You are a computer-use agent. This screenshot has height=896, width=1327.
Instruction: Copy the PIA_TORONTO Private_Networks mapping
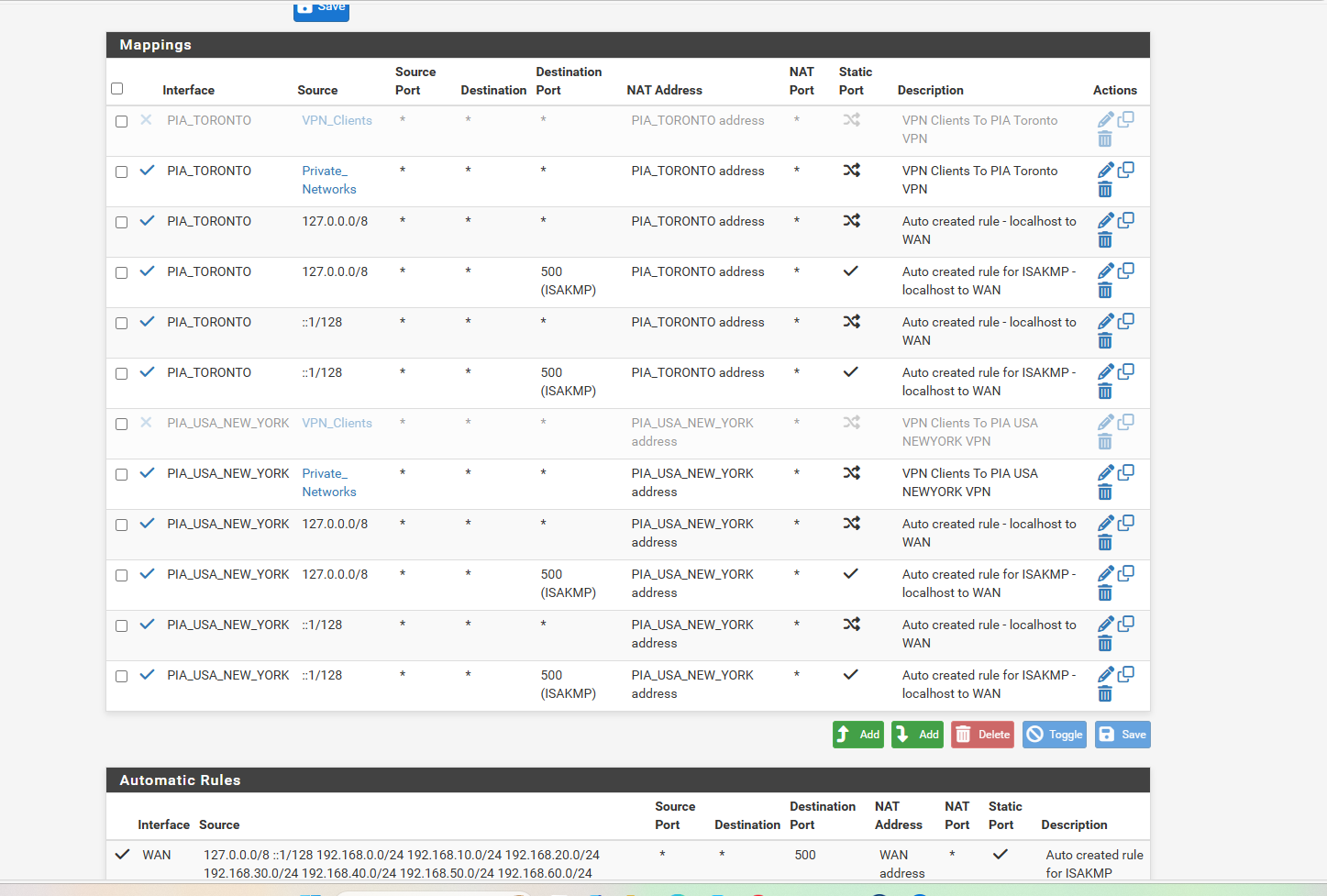1126,170
